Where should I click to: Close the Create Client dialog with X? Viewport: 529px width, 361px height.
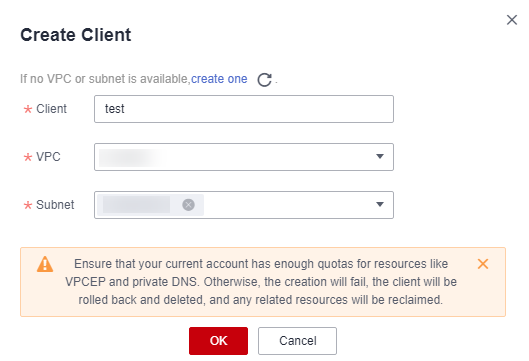(x=512, y=20)
